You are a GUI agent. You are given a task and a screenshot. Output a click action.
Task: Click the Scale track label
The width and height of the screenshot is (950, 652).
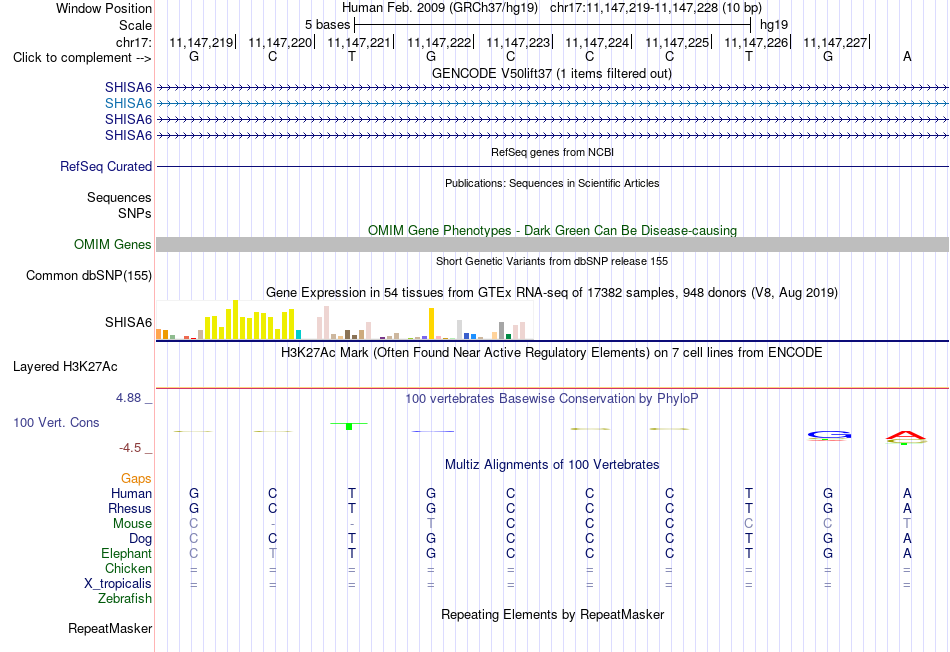pos(135,25)
